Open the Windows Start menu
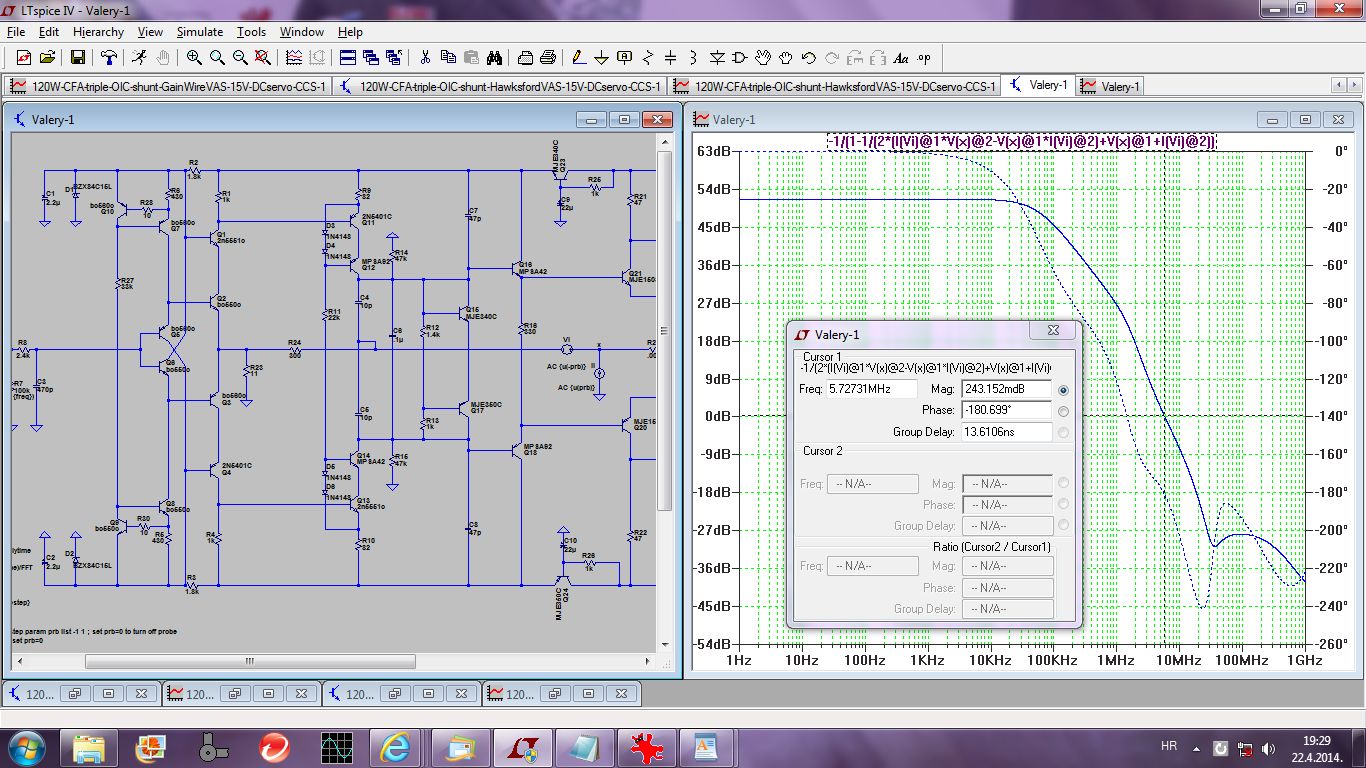Screen dimensions: 1366x768 (x=27, y=747)
